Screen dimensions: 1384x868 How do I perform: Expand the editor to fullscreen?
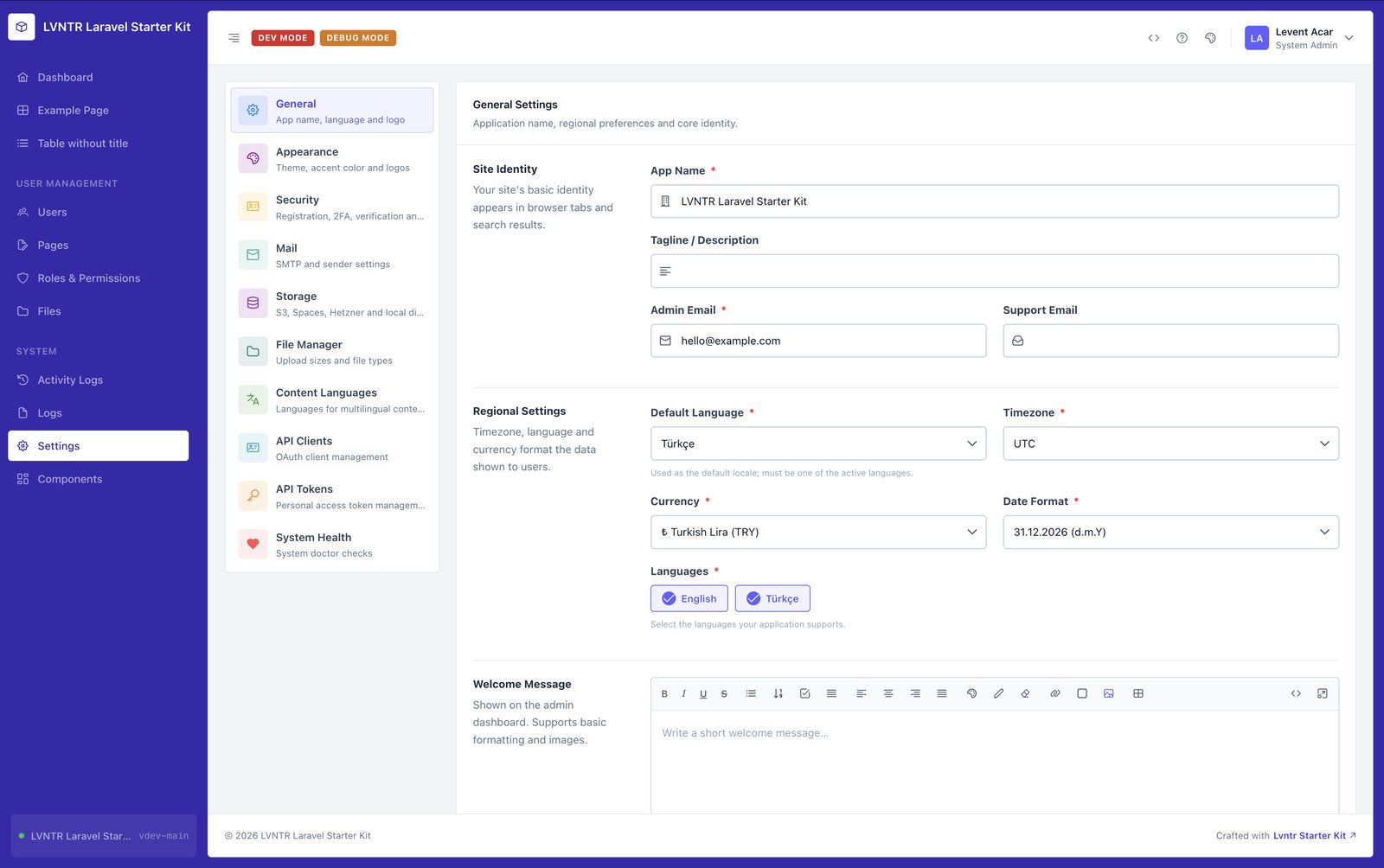pos(1323,693)
